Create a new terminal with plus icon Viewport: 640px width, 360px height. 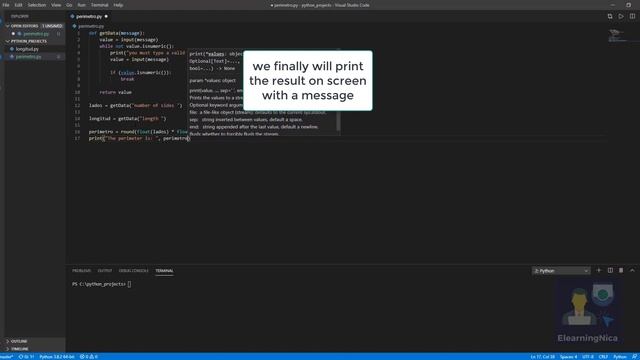tap(599, 270)
